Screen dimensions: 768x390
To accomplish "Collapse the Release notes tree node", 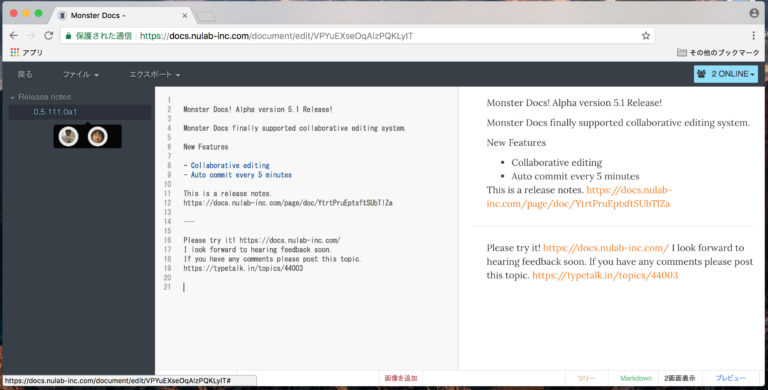I will (x=13, y=98).
